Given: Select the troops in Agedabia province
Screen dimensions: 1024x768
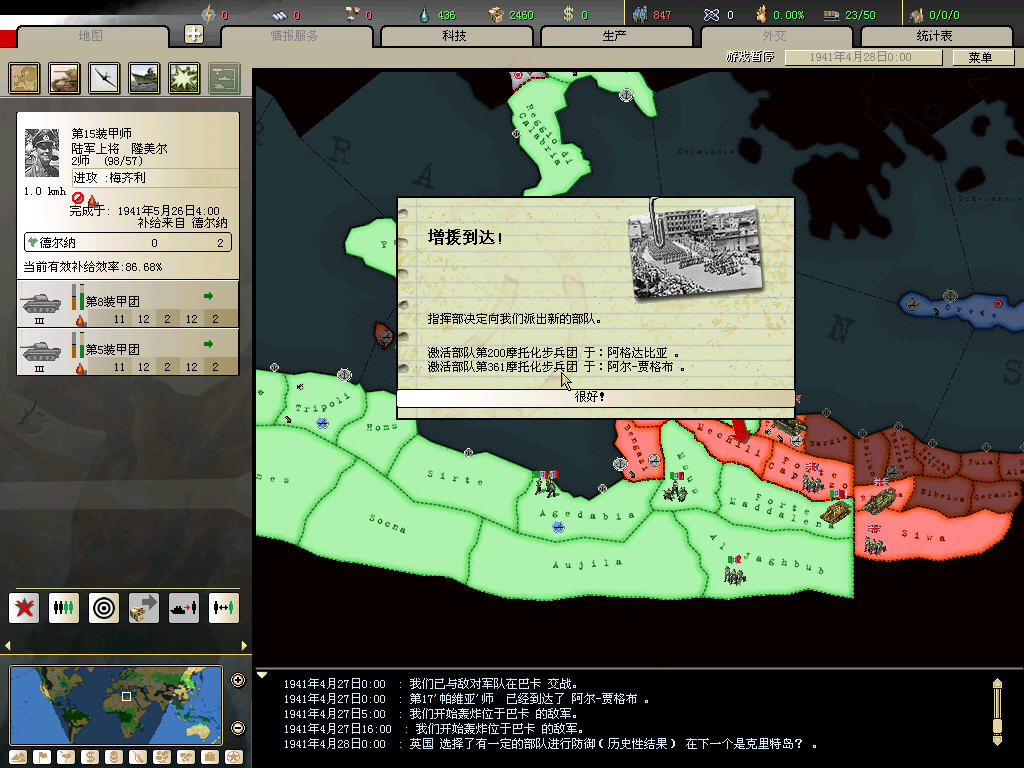Looking at the screenshot, I should tap(545, 484).
